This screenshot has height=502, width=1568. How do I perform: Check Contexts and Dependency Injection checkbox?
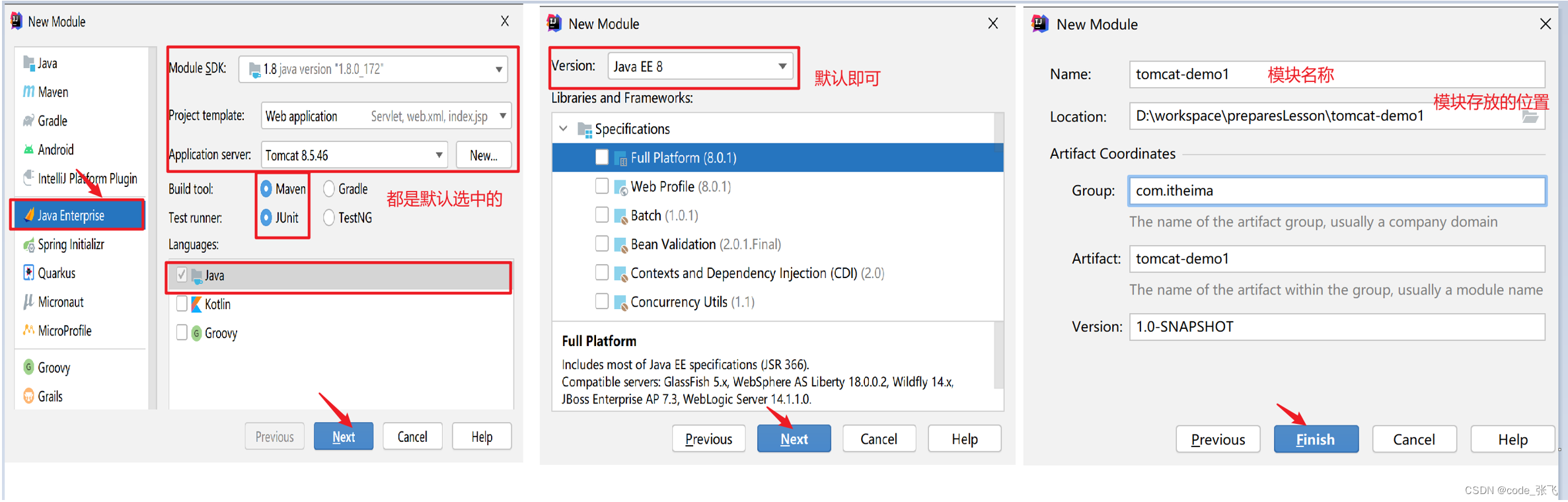601,272
